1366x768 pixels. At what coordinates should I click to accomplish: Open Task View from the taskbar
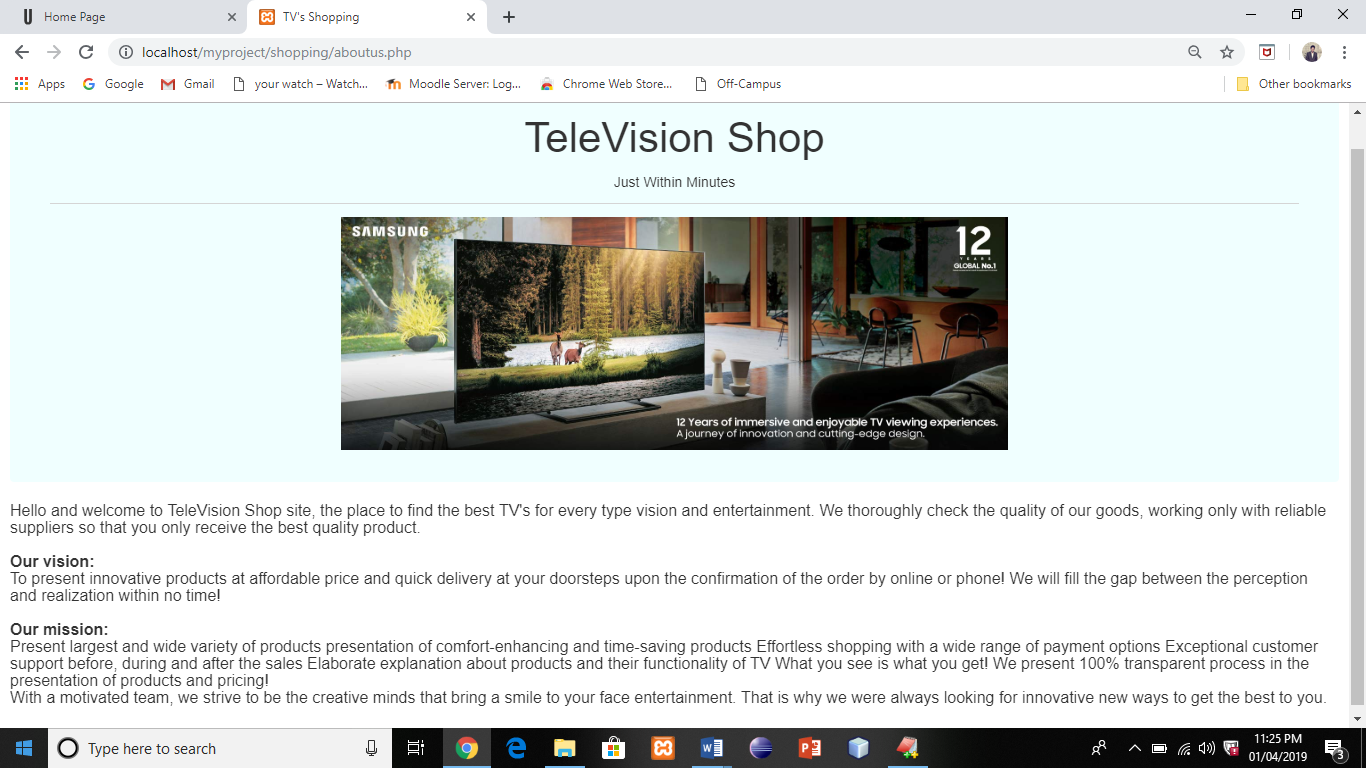click(416, 748)
